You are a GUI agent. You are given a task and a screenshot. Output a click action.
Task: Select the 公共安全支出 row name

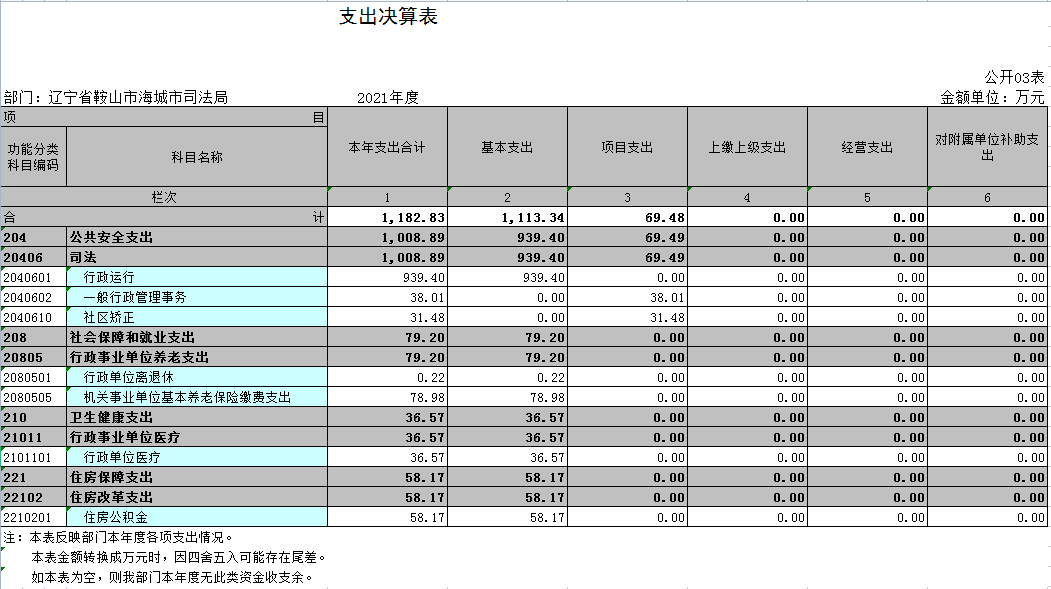click(x=197, y=237)
